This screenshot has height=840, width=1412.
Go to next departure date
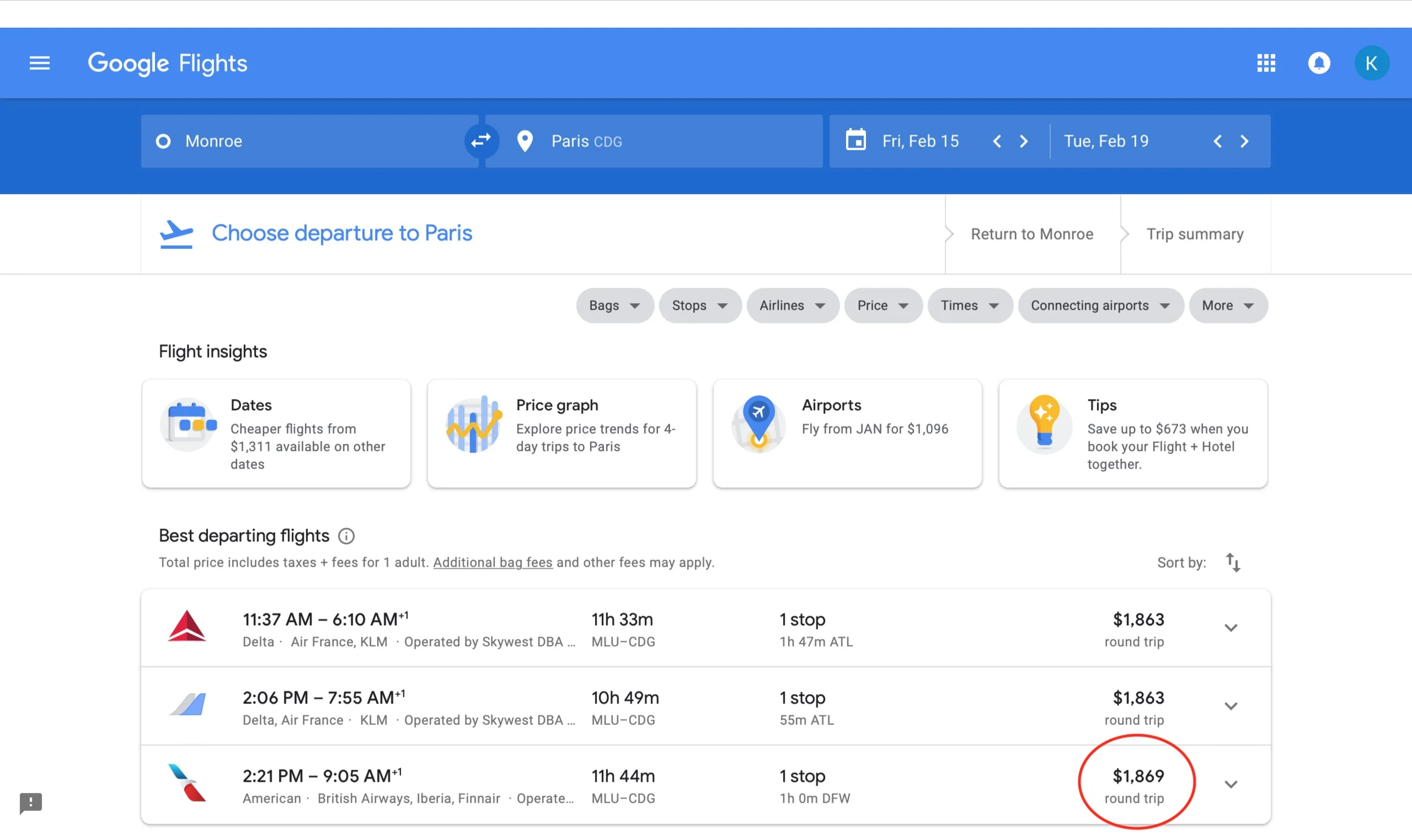1023,141
